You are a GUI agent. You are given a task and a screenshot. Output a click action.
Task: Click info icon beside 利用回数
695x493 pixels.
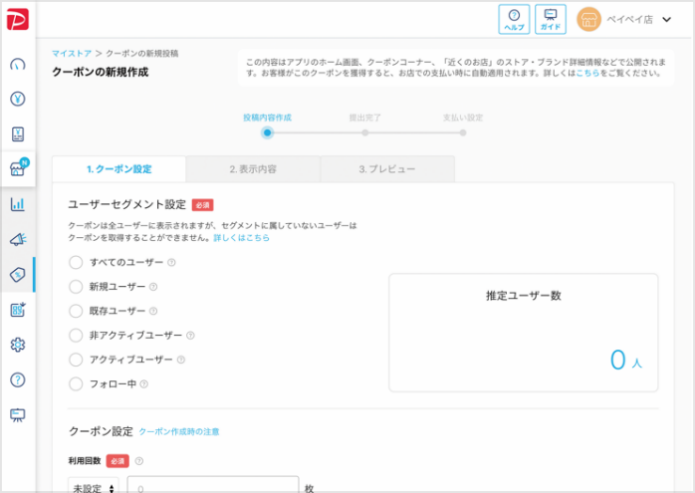click(x=139, y=461)
